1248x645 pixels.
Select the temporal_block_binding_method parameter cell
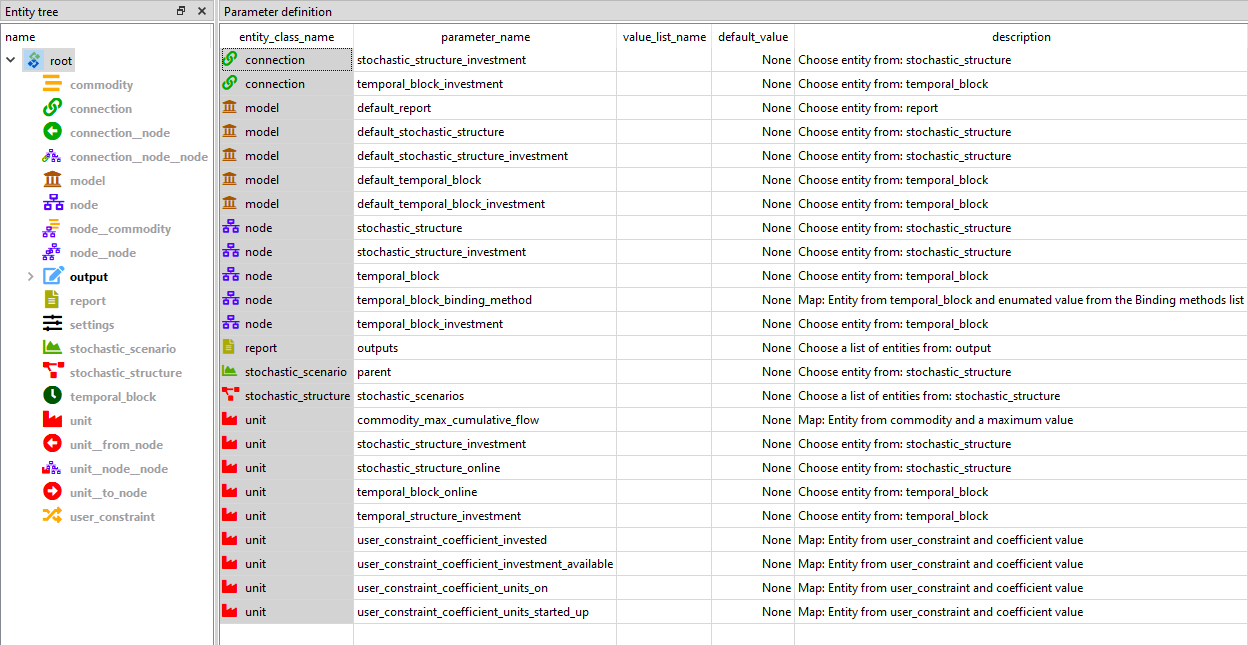pyautogui.click(x=485, y=300)
